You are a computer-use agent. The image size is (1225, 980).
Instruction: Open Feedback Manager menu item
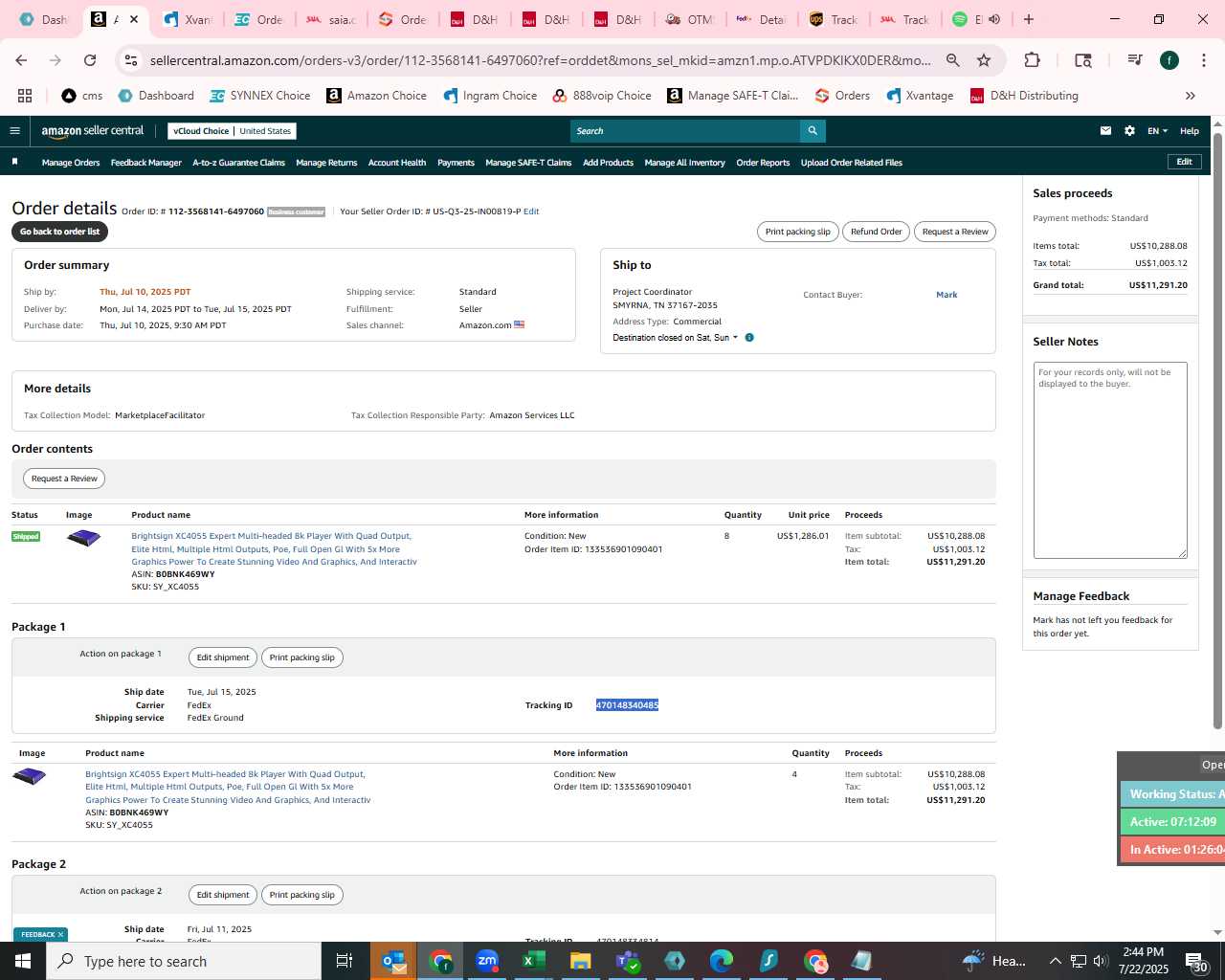[x=146, y=163]
